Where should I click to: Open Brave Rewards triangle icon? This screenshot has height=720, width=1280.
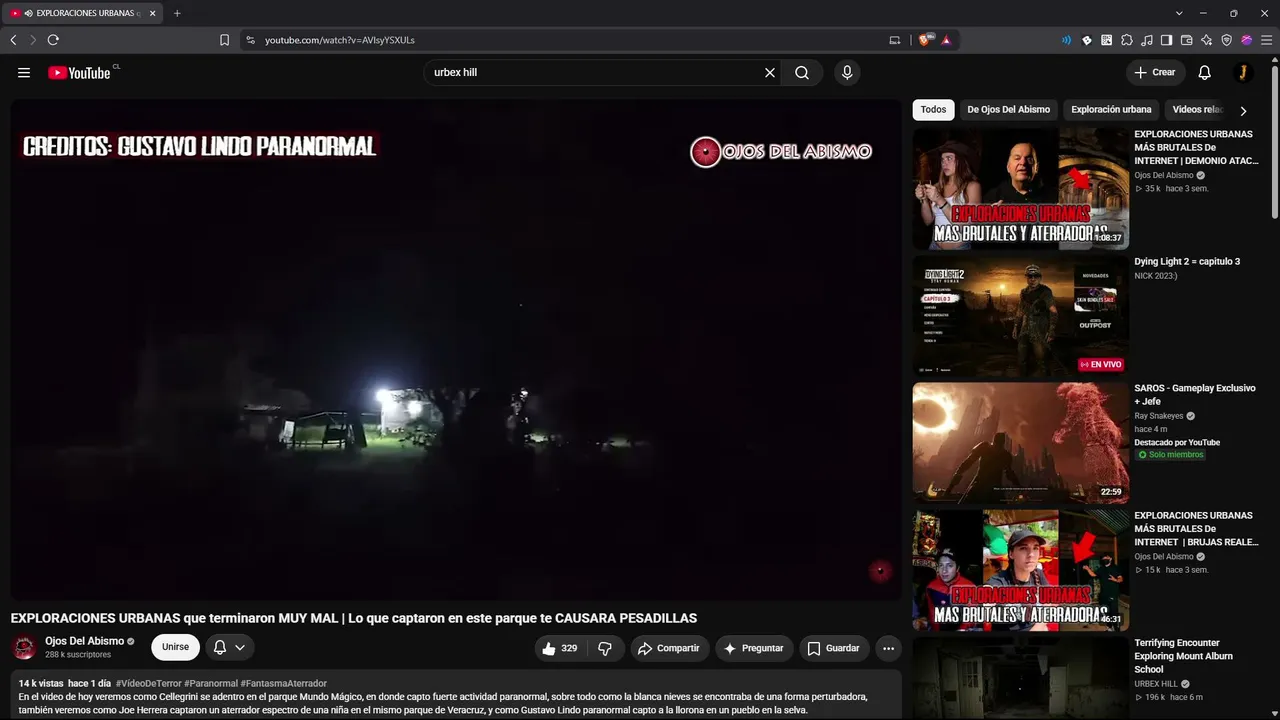pyautogui.click(x=946, y=40)
